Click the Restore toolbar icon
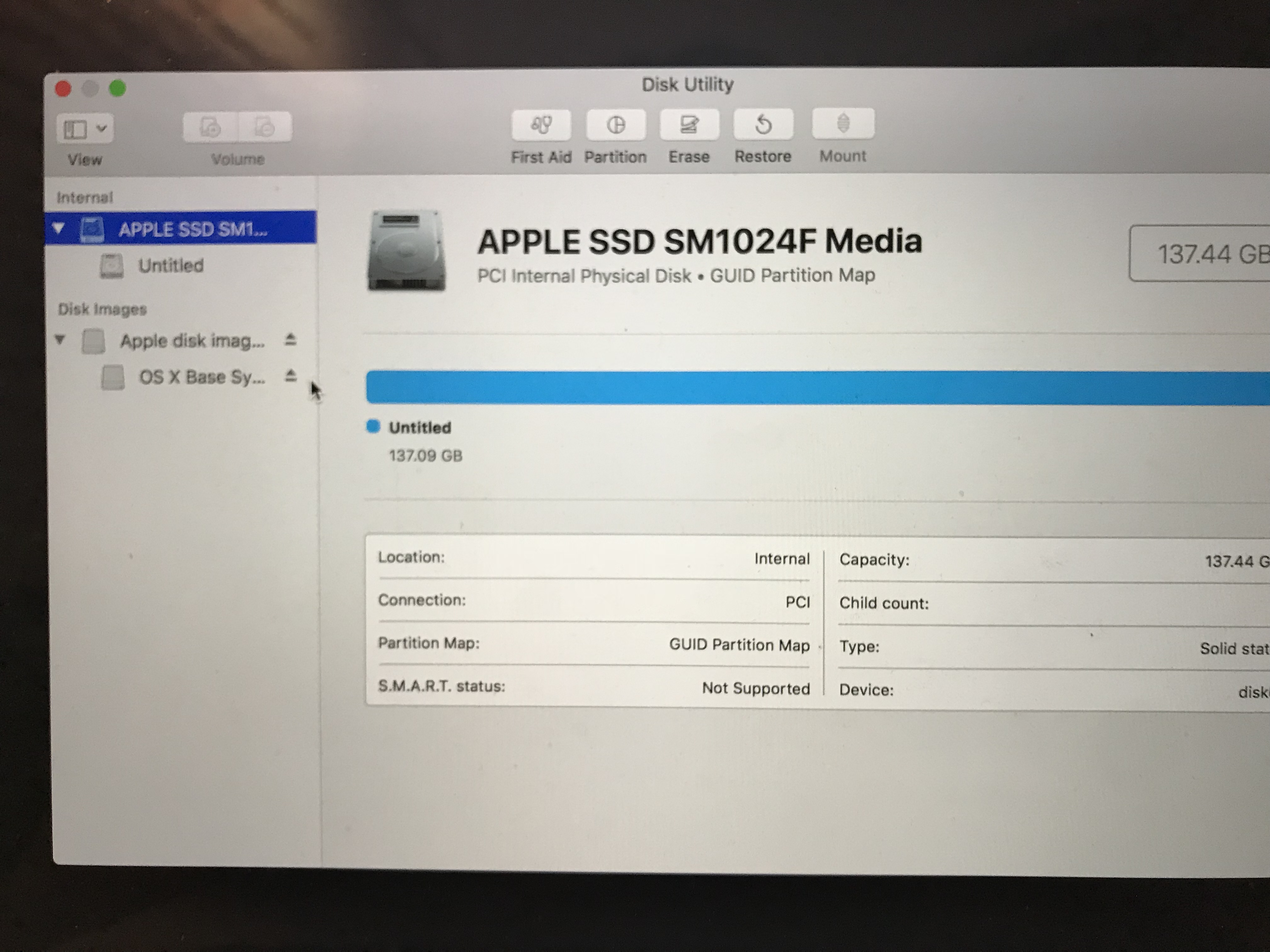Viewport: 1270px width, 952px height. click(763, 124)
